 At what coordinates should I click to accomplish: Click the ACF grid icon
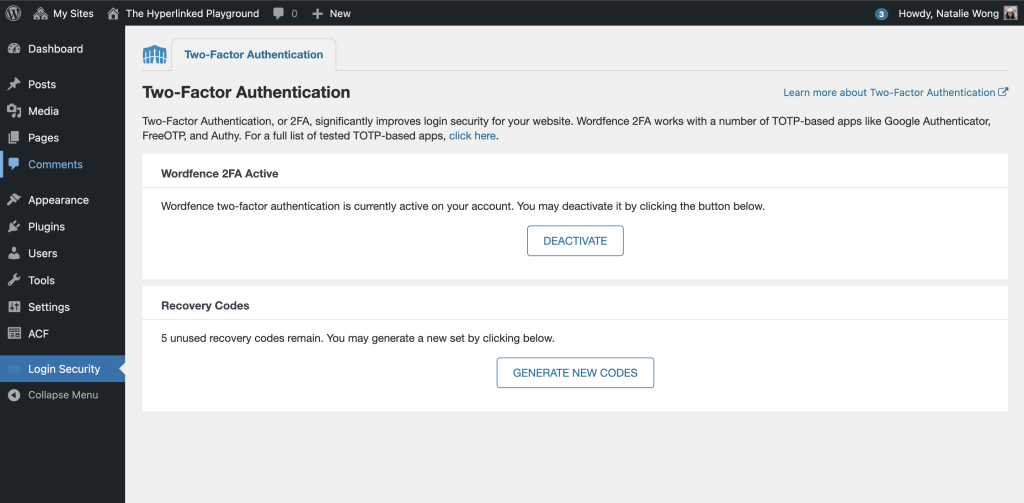pos(14,334)
